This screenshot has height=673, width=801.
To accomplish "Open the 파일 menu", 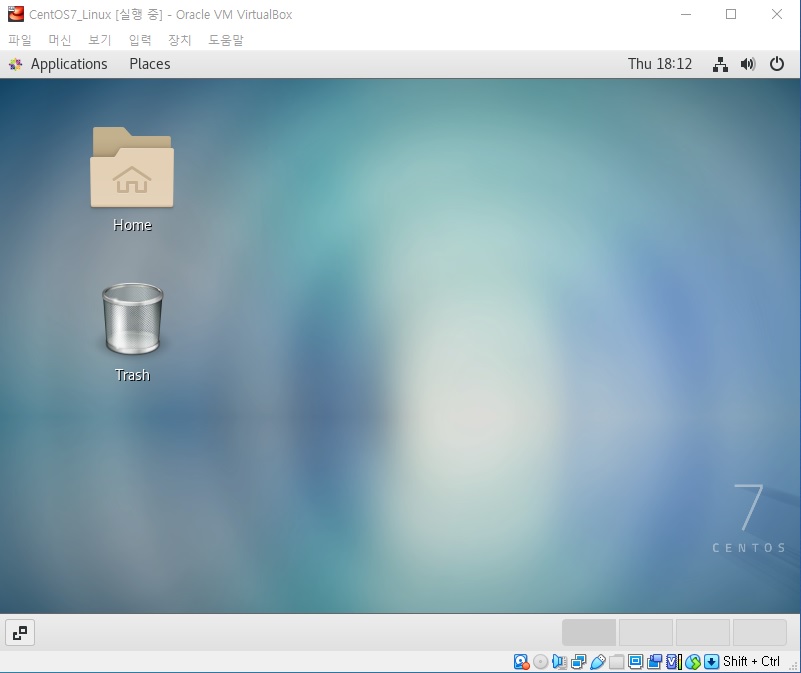I will 20,40.
